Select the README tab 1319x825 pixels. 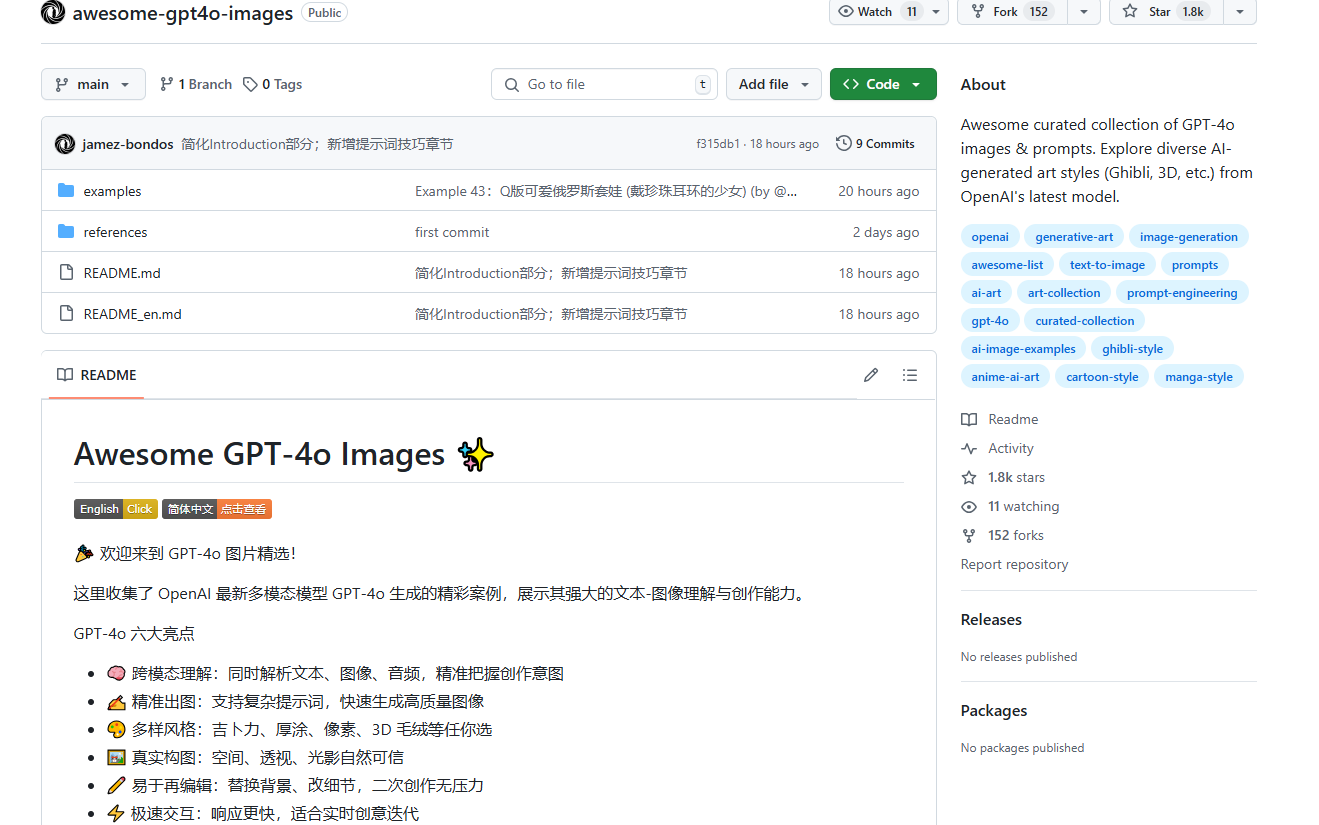pyautogui.click(x=96, y=375)
